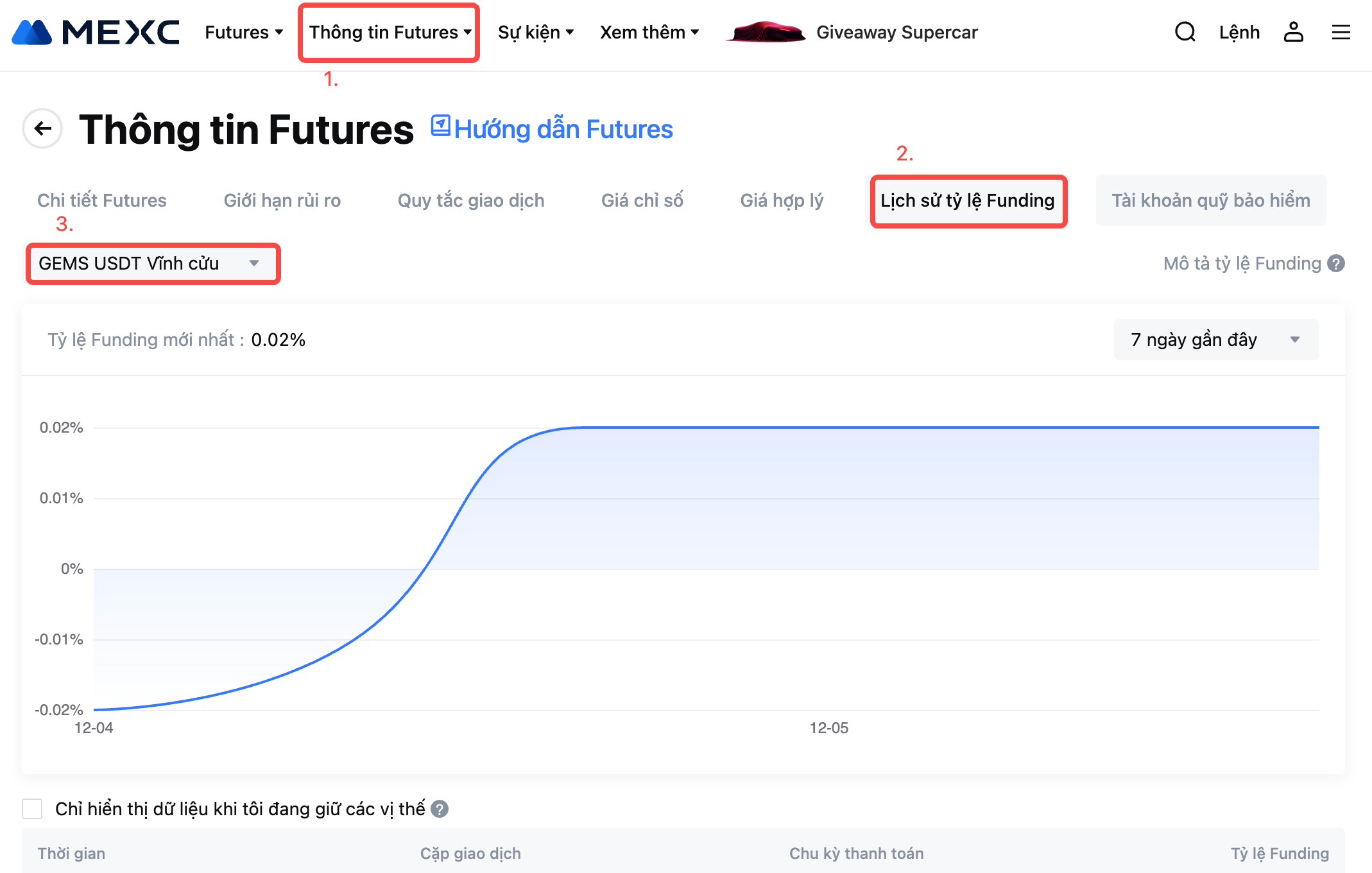Click help icon next to positions checkbox
This screenshot has height=873, width=1372.
tap(440, 809)
